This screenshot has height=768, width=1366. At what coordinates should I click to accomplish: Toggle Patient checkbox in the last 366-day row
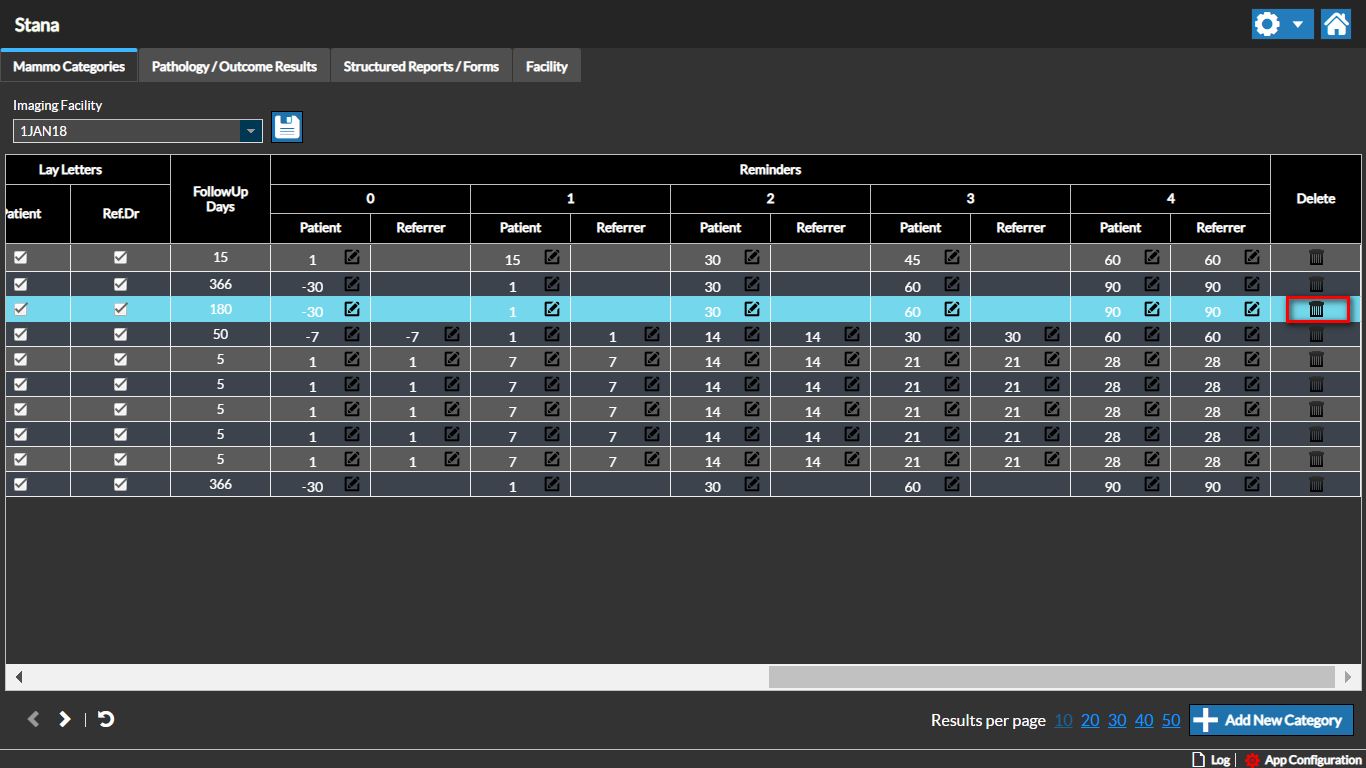pos(20,484)
